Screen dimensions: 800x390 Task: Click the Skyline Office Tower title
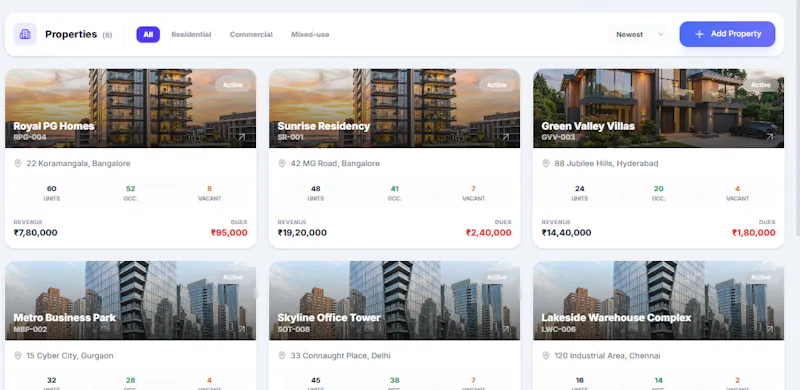pyautogui.click(x=329, y=318)
